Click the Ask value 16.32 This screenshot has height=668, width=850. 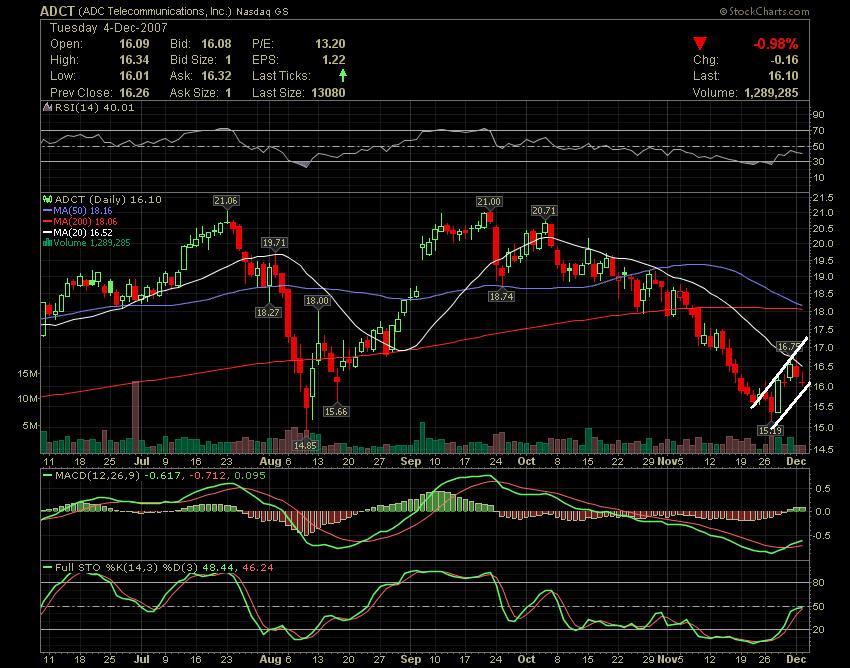click(x=216, y=76)
